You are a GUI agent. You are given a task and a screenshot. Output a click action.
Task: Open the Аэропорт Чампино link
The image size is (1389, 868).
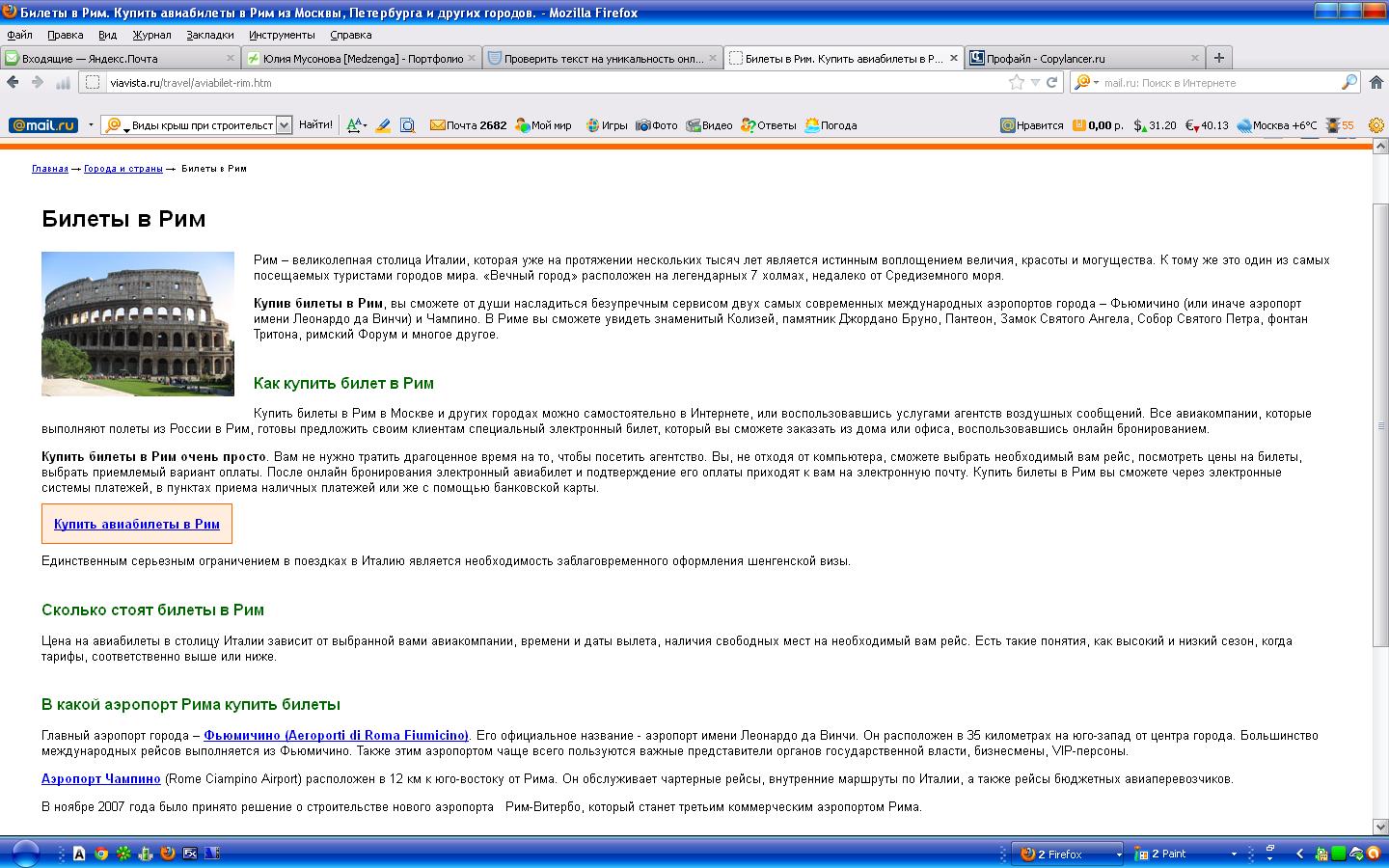coord(101,778)
